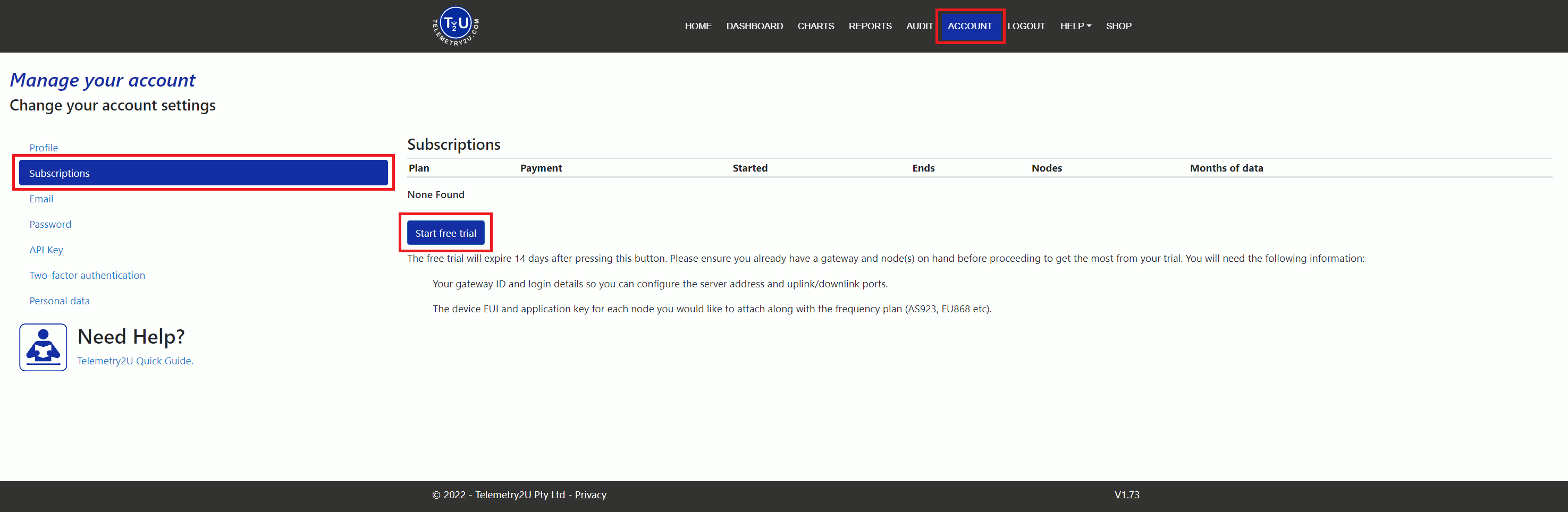Open Two-factor authentication settings
Viewport: 1568px width, 512px height.
[x=87, y=276]
